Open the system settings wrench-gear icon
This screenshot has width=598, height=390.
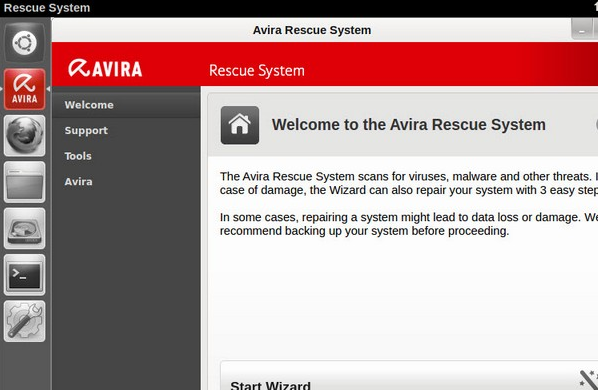(x=24, y=321)
